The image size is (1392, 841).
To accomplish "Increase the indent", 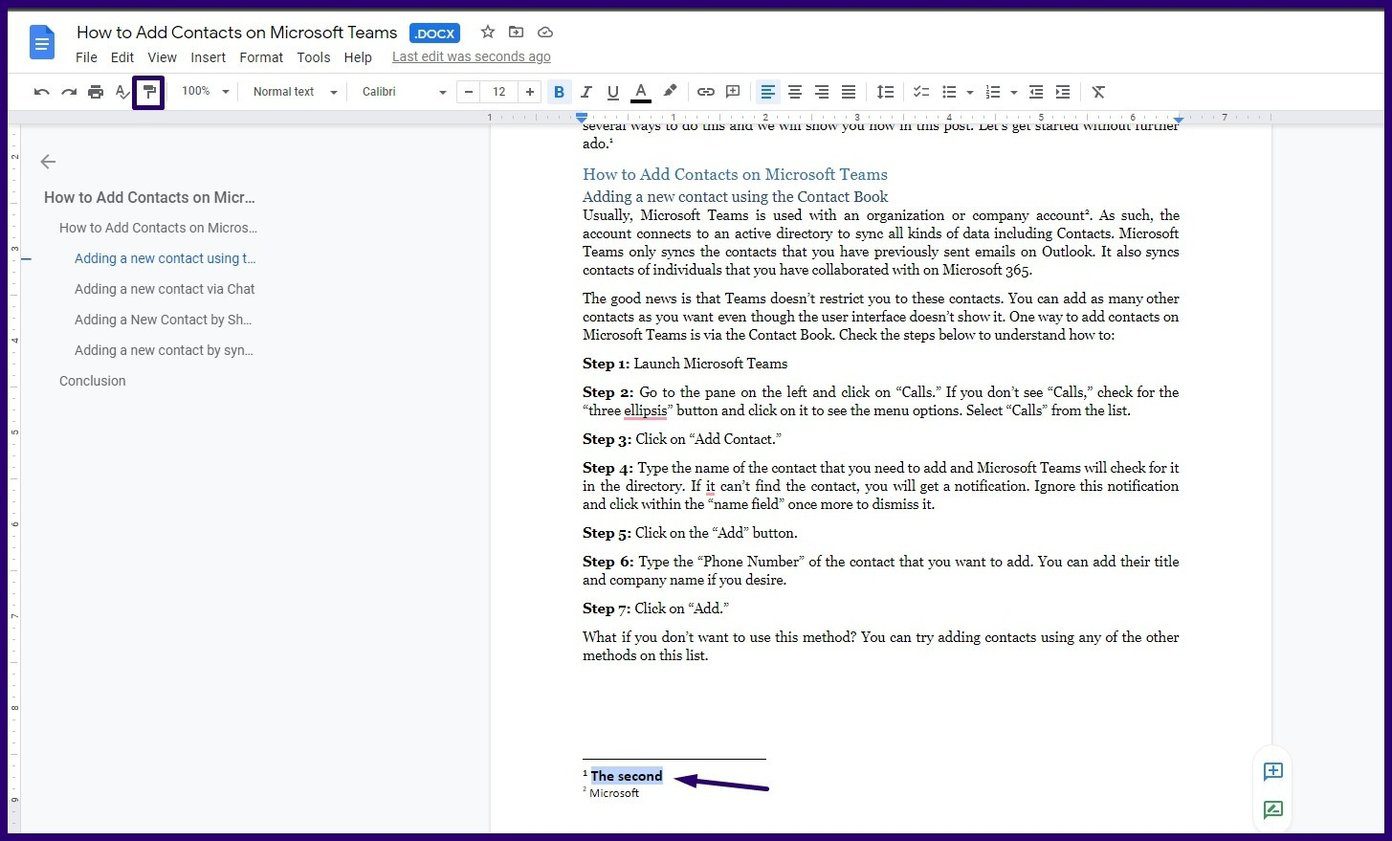I will (x=1063, y=92).
